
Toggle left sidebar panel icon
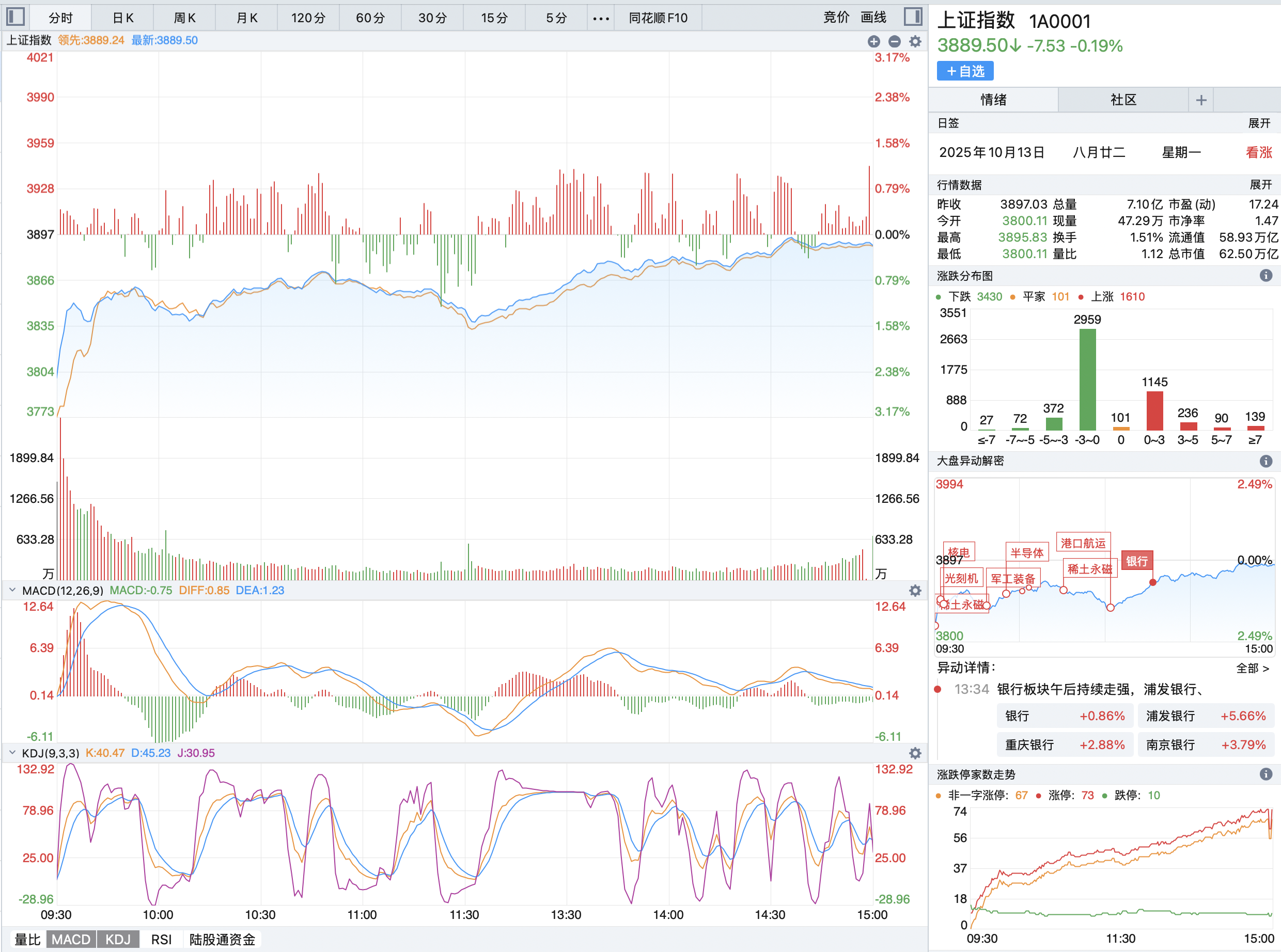[15, 17]
